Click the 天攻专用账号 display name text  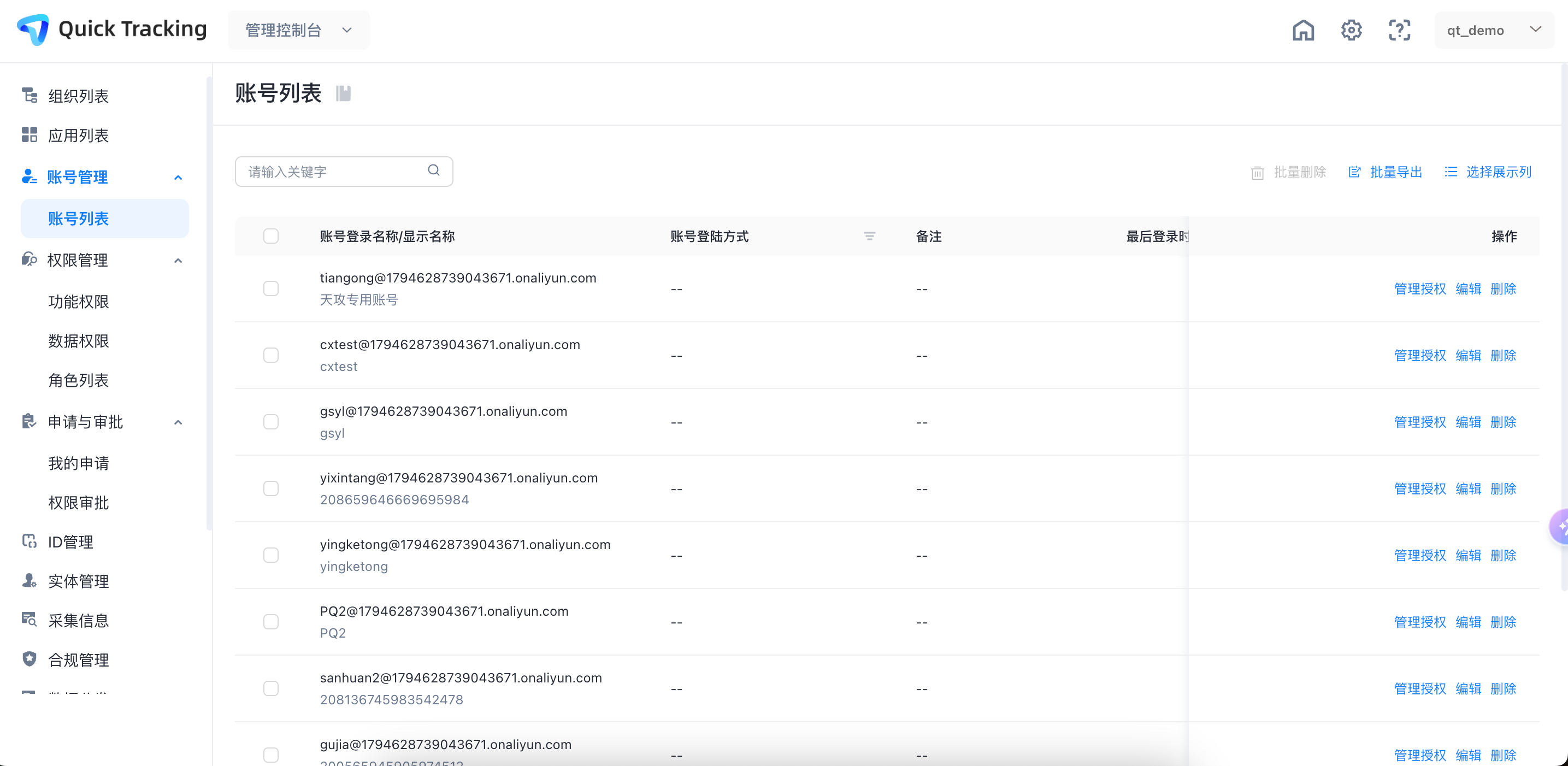(358, 299)
